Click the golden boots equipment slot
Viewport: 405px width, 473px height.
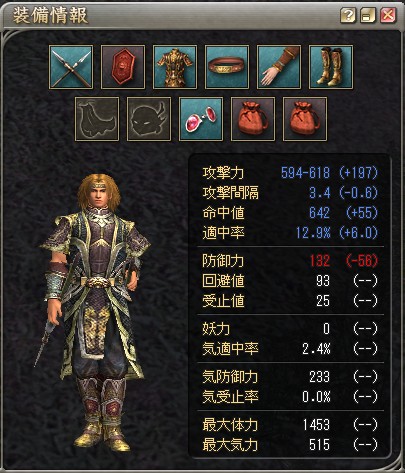(x=331, y=67)
